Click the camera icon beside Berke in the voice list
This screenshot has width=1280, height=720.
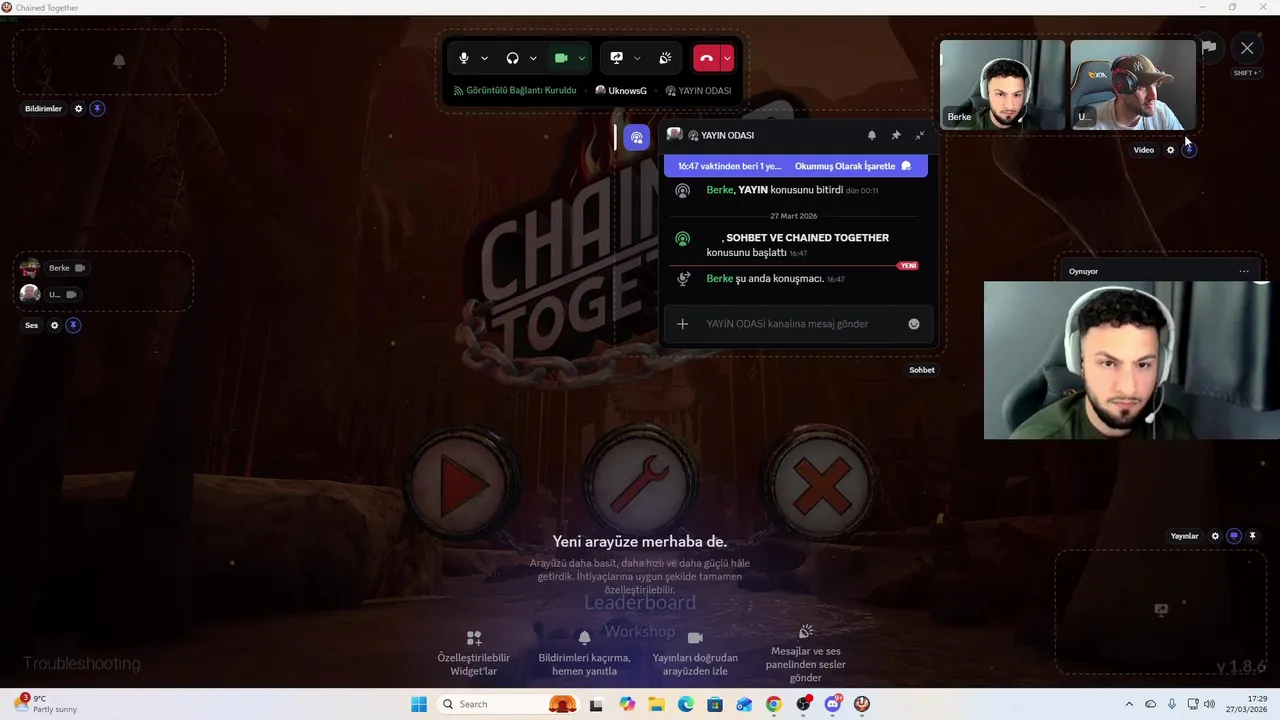(x=80, y=268)
